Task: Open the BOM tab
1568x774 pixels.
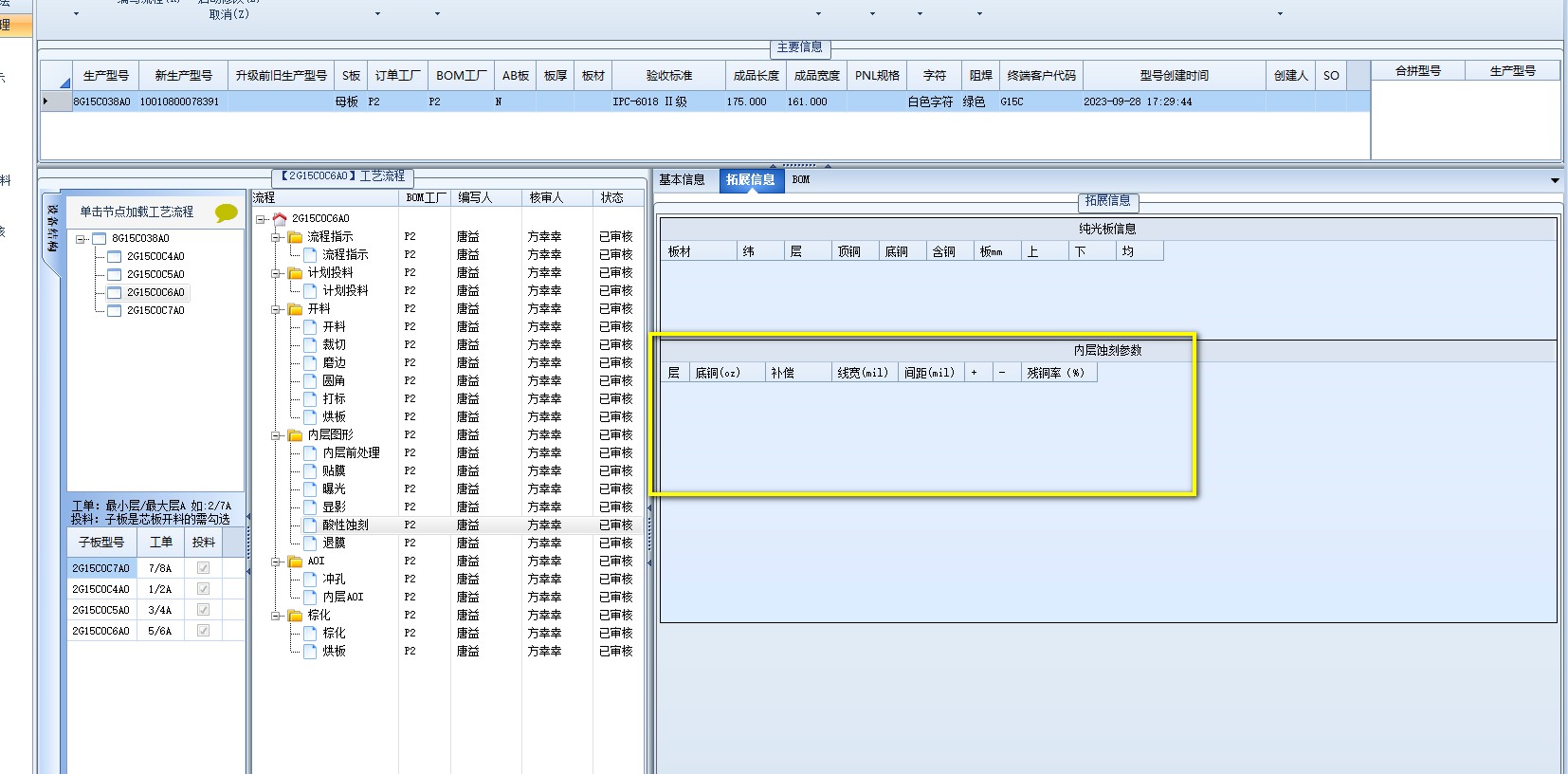Action: tap(801, 179)
